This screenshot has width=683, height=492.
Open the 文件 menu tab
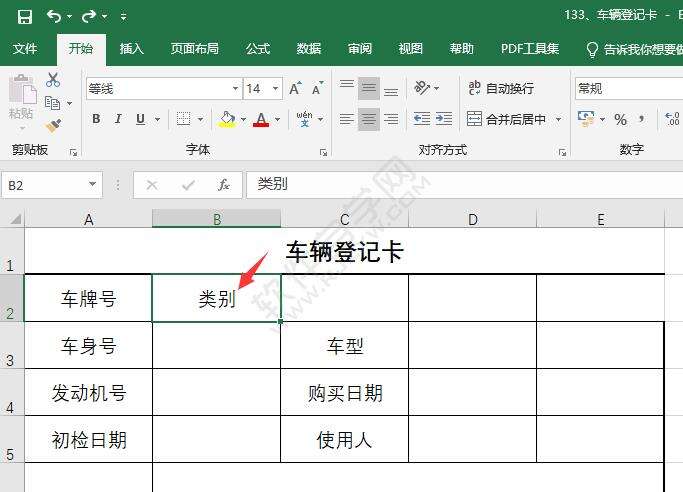point(25,48)
